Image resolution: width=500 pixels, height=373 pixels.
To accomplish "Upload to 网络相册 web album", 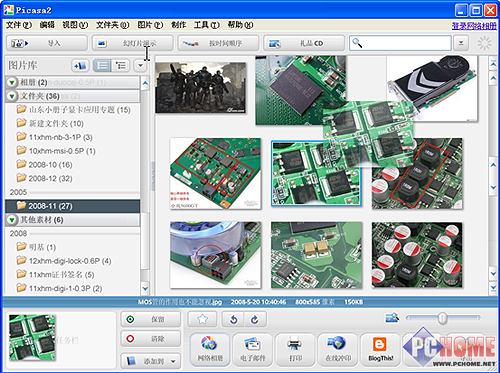I will click(210, 349).
